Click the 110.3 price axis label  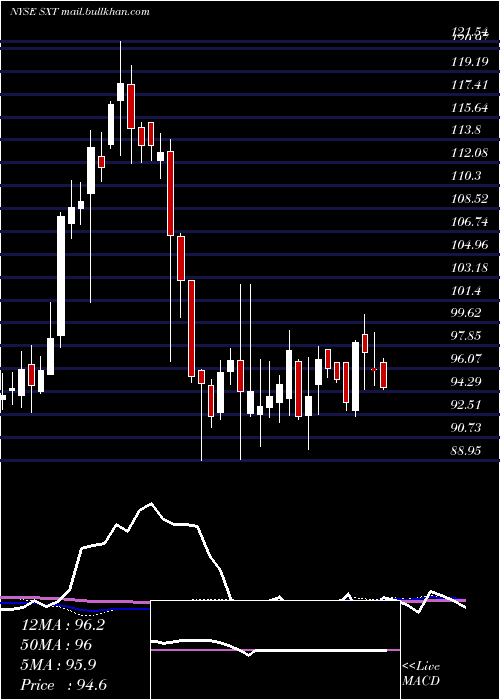pyautogui.click(x=466, y=176)
